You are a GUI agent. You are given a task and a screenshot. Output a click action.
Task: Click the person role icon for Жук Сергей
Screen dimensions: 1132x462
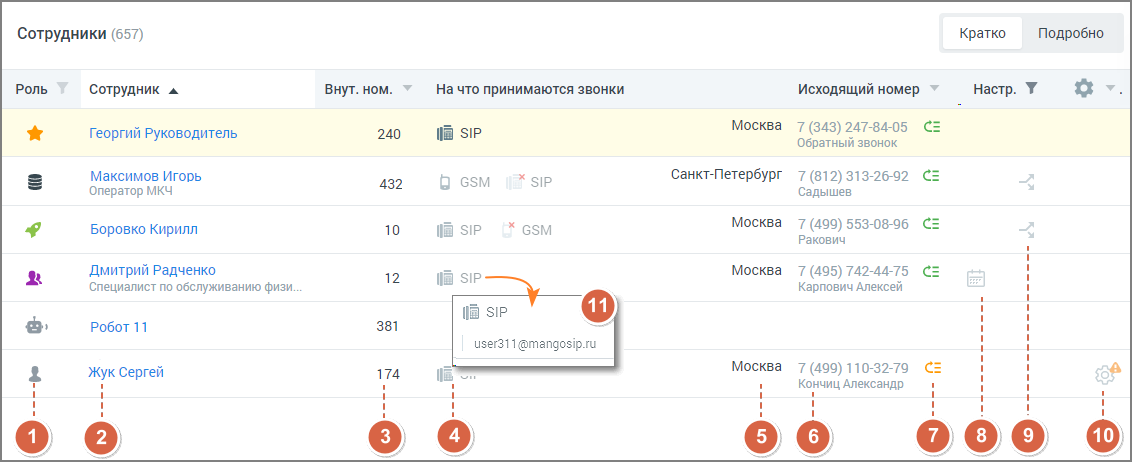34,374
